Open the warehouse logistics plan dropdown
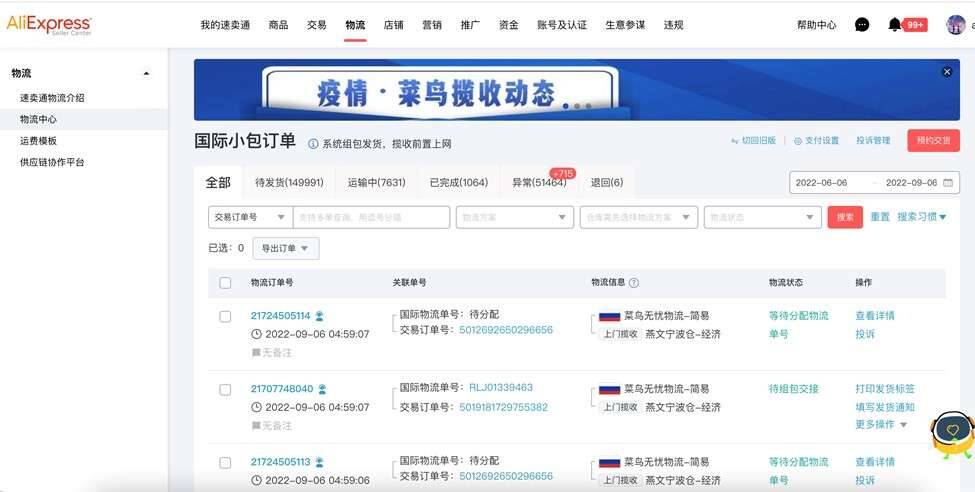Image resolution: width=975 pixels, height=492 pixels. click(x=639, y=217)
